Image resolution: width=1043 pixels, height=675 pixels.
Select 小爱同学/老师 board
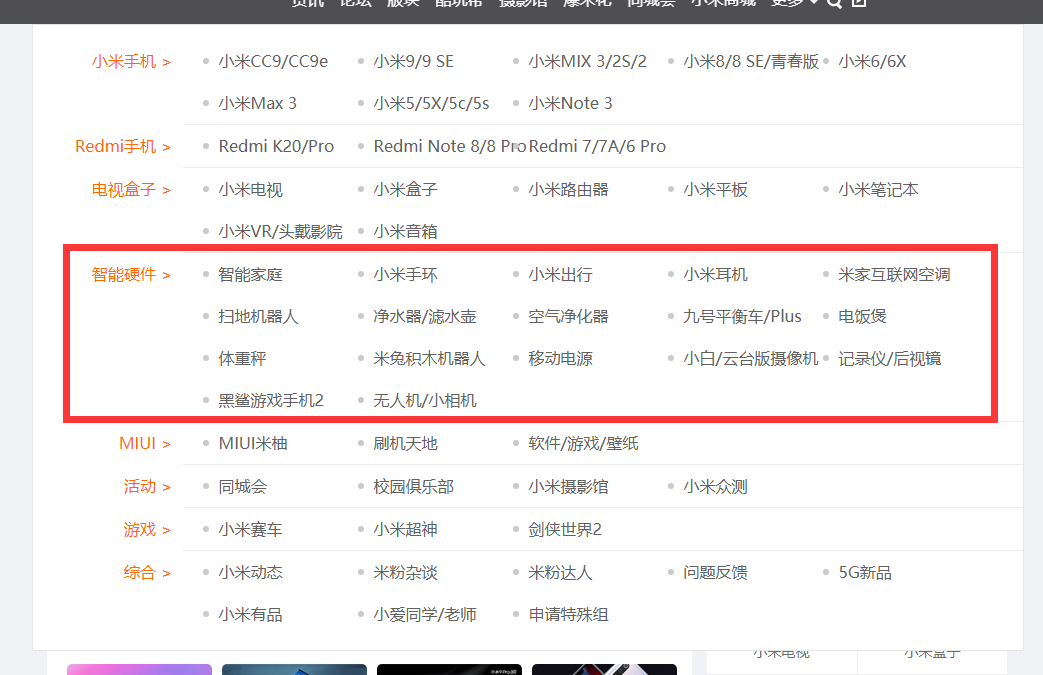click(425, 614)
